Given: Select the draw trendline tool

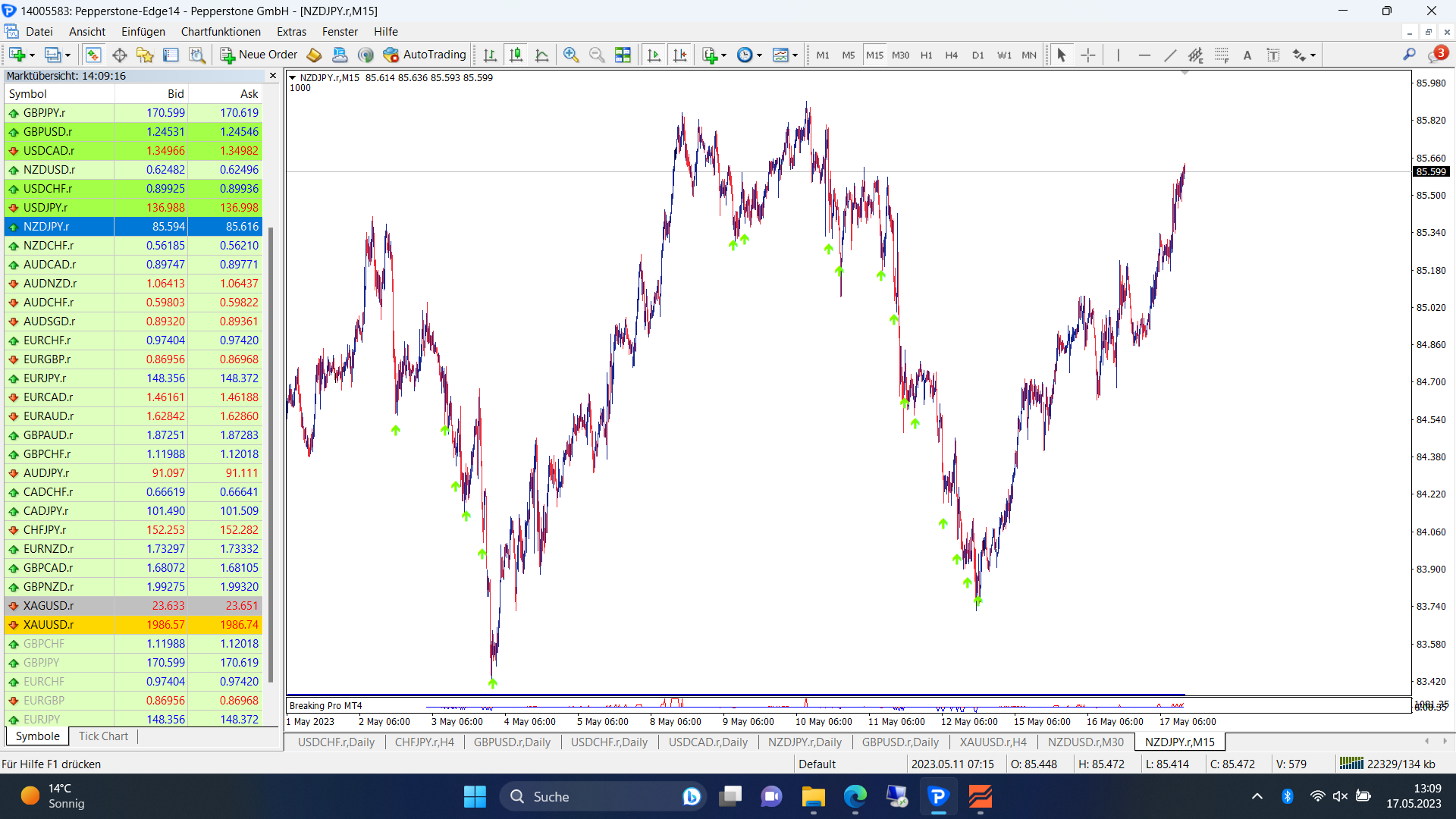Looking at the screenshot, I should [x=1170, y=55].
